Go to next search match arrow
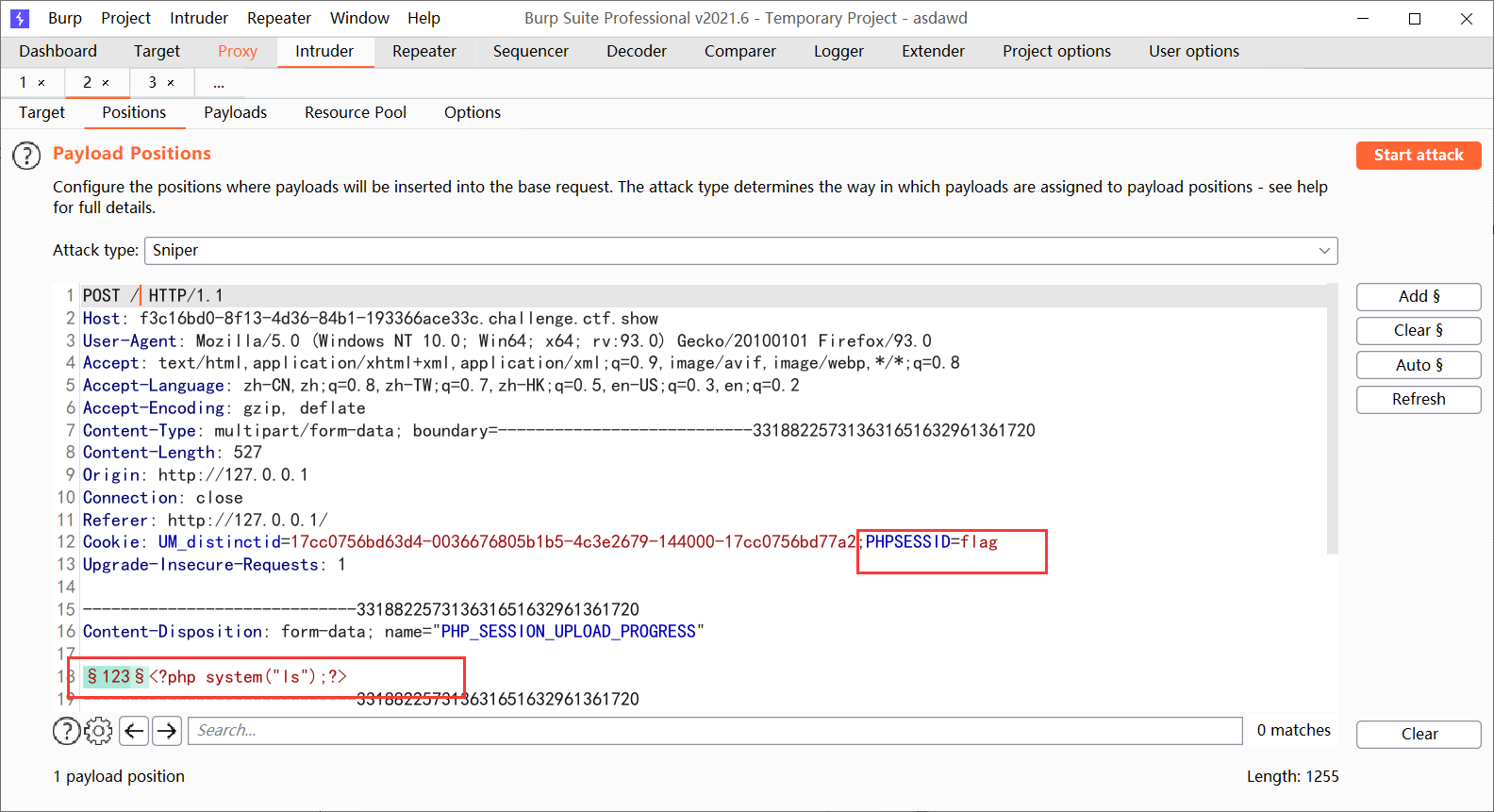1494x812 pixels. [167, 731]
